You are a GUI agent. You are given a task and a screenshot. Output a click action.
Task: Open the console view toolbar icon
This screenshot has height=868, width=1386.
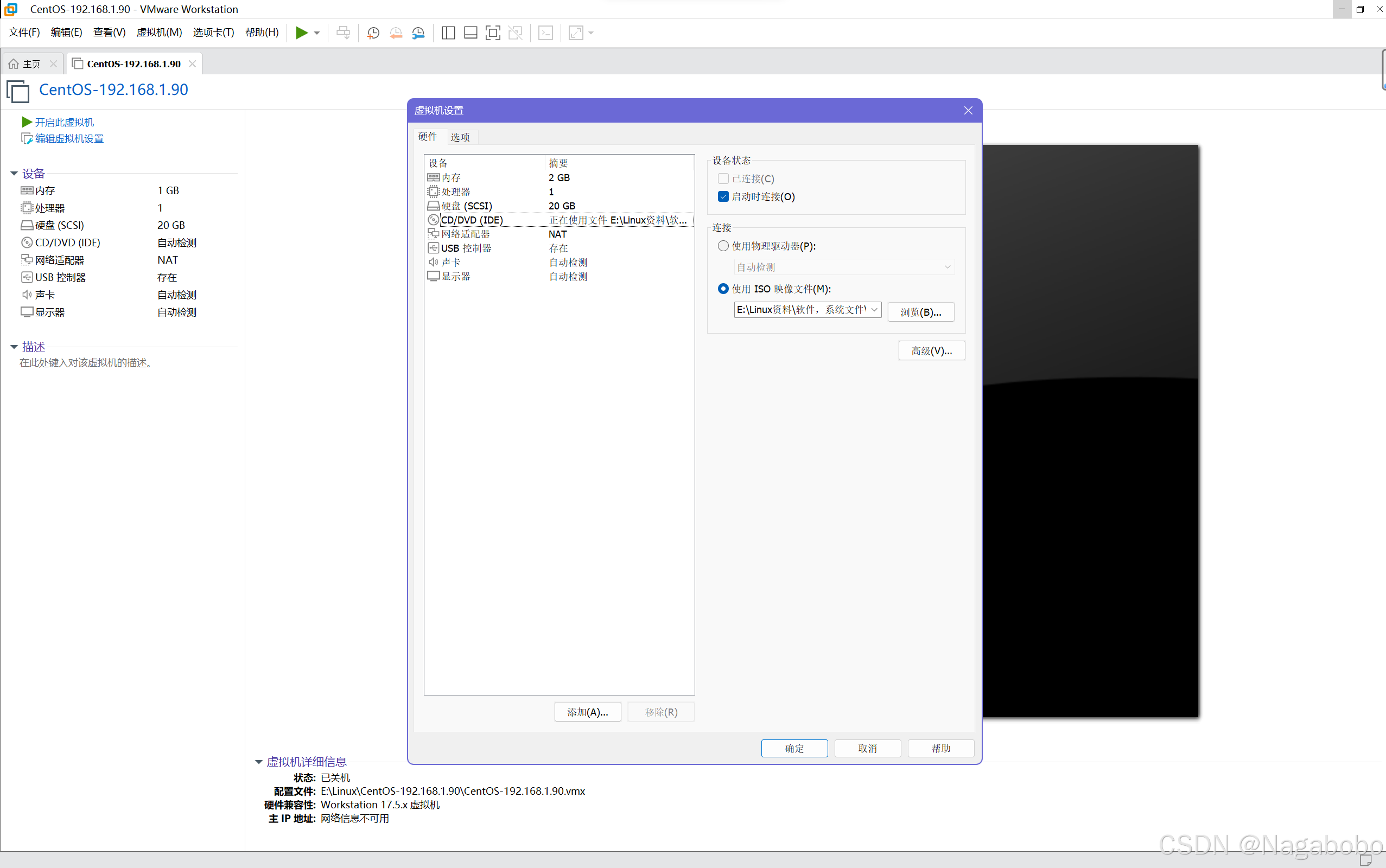[545, 33]
